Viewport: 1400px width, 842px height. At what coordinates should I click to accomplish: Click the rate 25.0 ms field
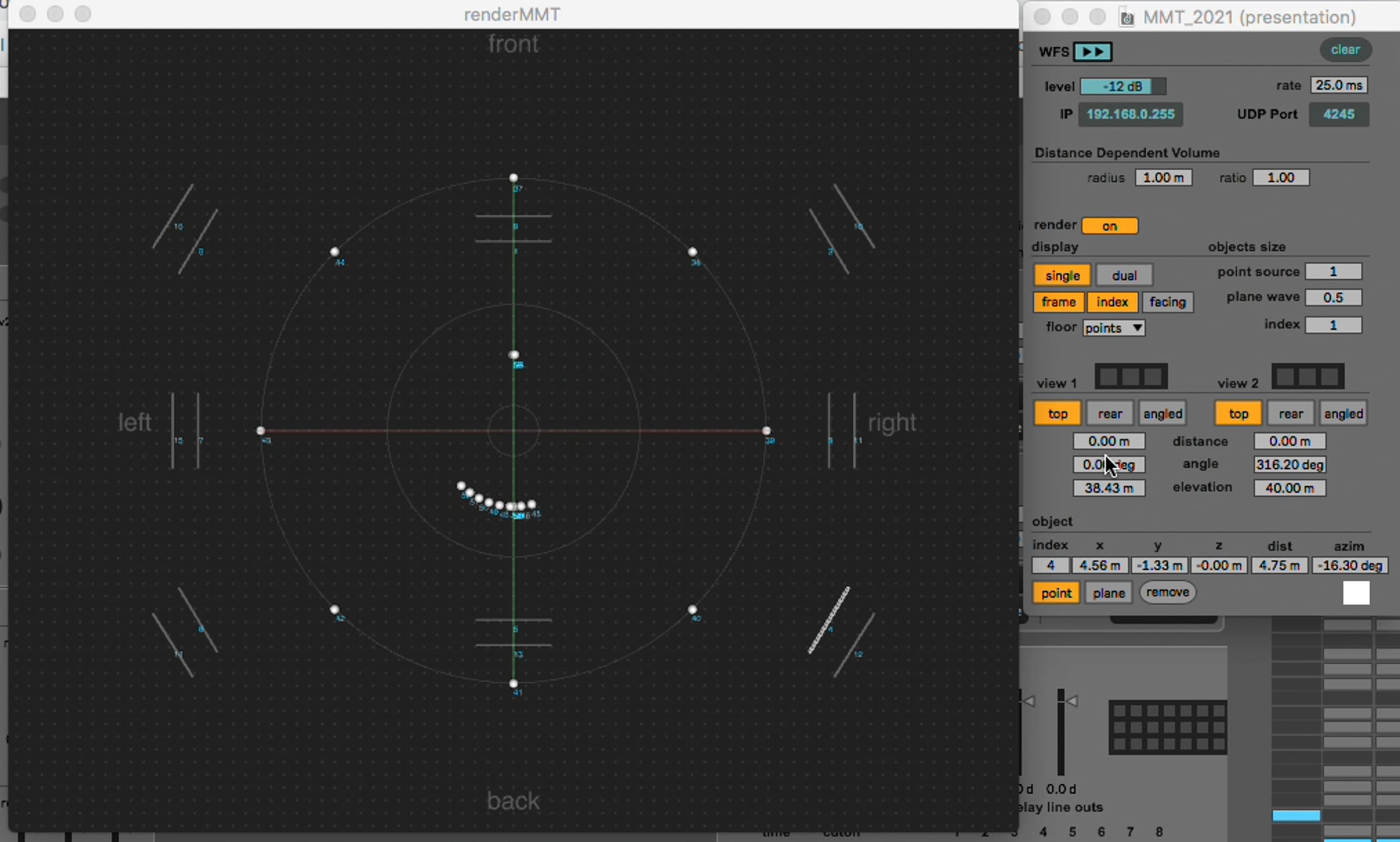point(1339,85)
